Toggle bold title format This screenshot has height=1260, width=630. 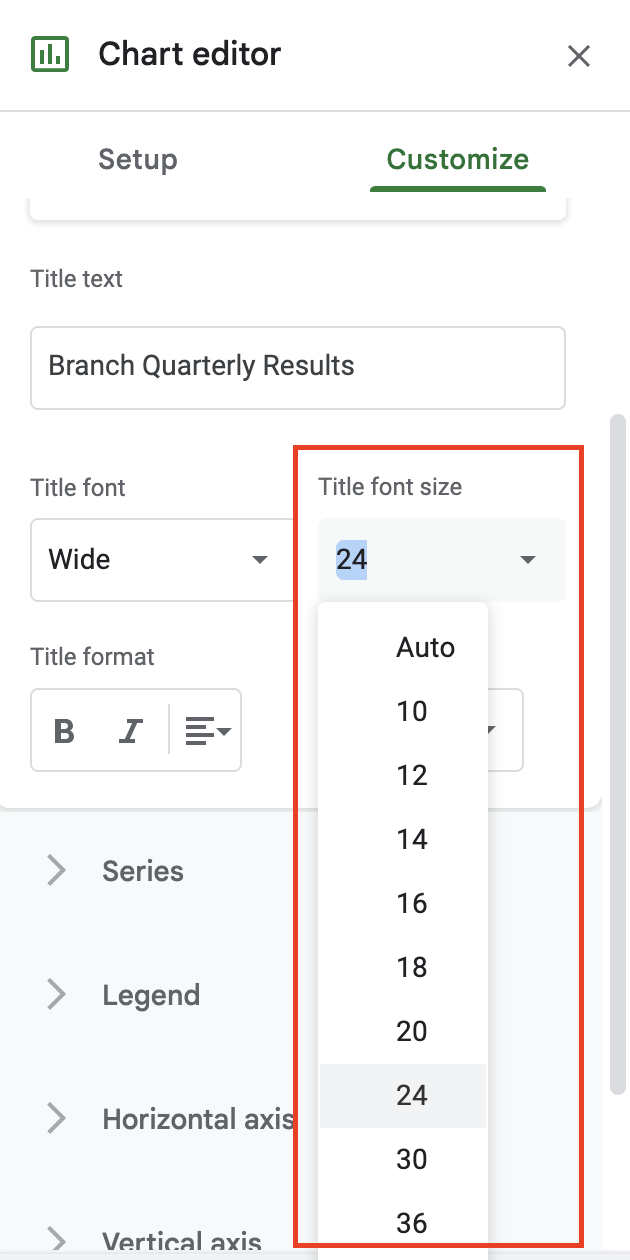pos(65,731)
